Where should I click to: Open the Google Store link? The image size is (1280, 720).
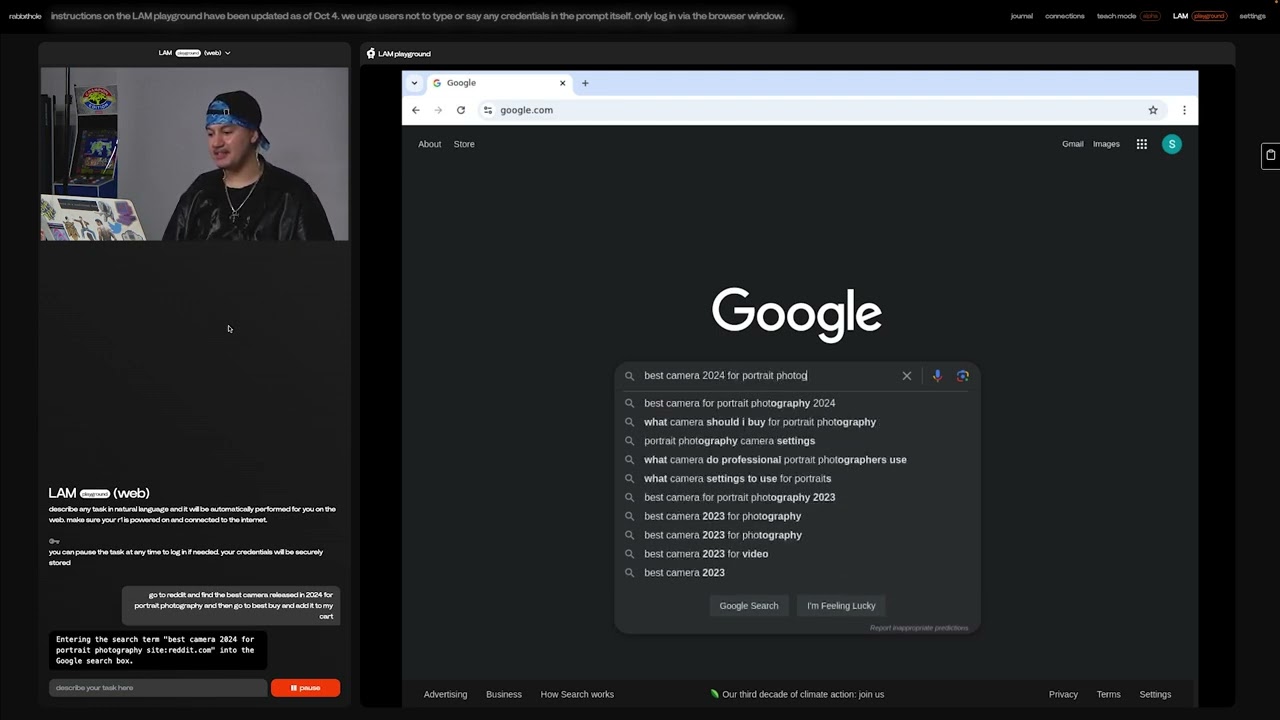tap(464, 144)
